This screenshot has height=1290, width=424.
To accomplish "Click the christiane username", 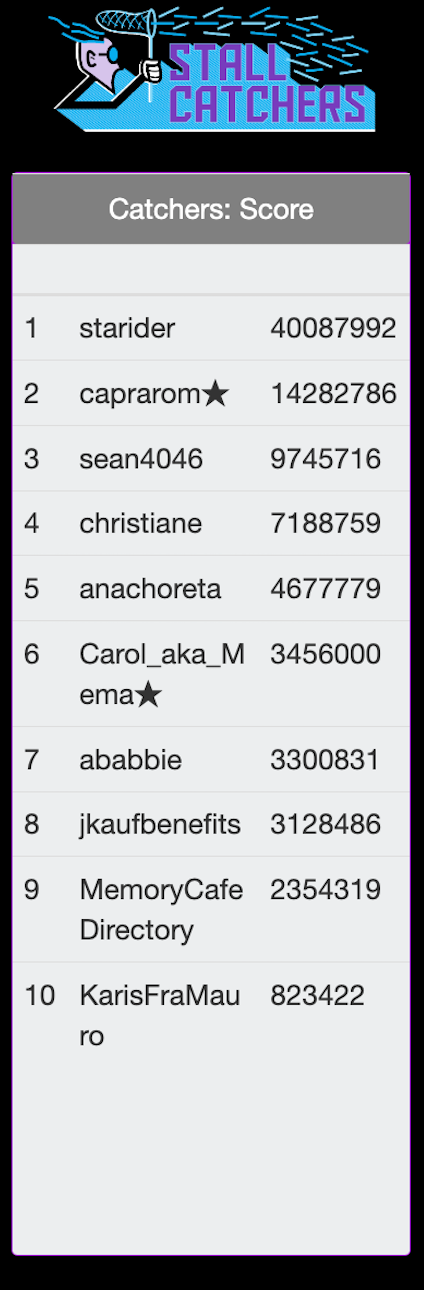I will click(x=141, y=523).
